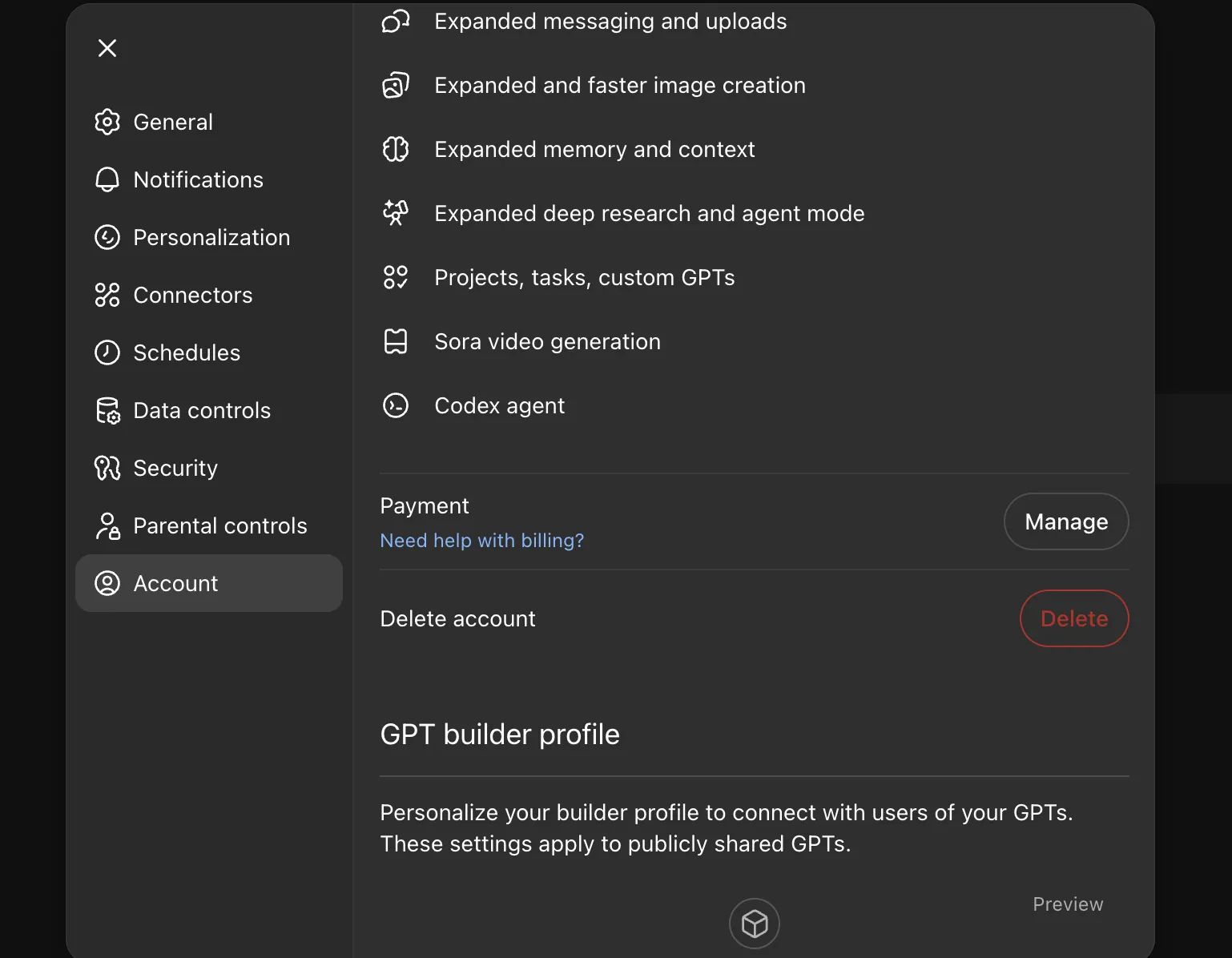The width and height of the screenshot is (1232, 958).
Task: Click the Schedules clock icon
Action: point(107,352)
